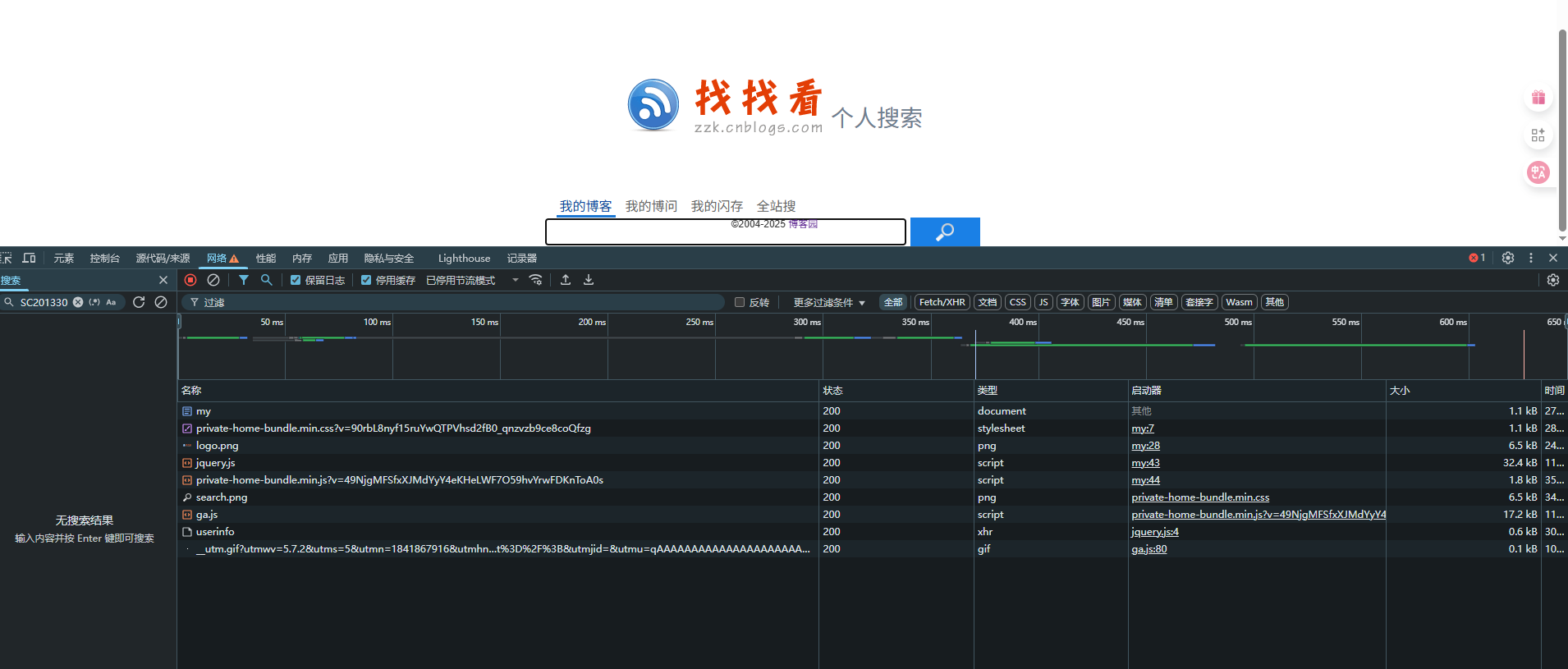This screenshot has width=1568, height=669.
Task: Click the 400 ms timeline overview marker
Action: 1022,322
